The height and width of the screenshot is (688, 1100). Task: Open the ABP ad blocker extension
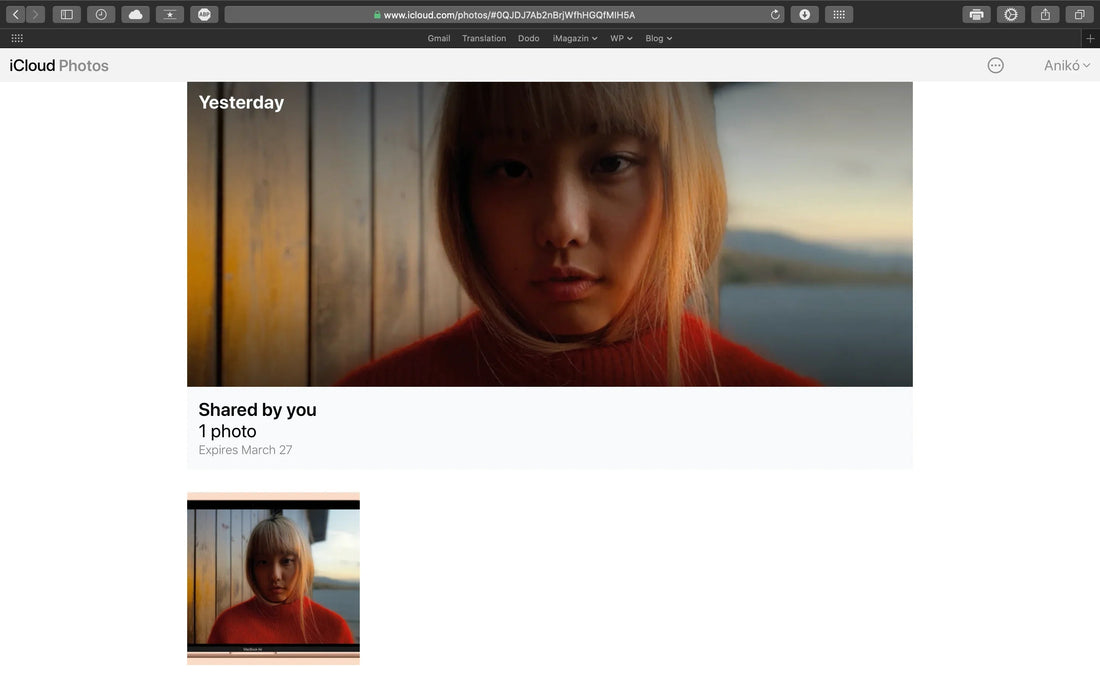[204, 15]
